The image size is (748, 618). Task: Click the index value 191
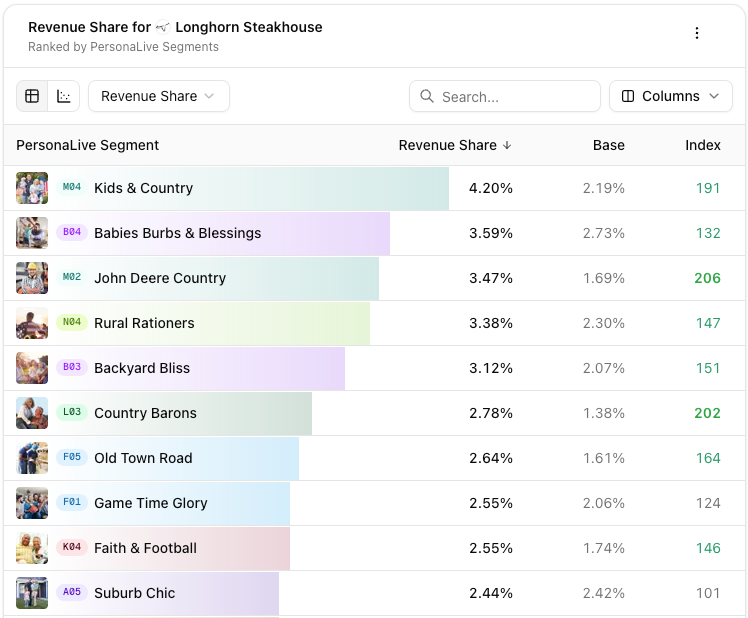click(708, 188)
